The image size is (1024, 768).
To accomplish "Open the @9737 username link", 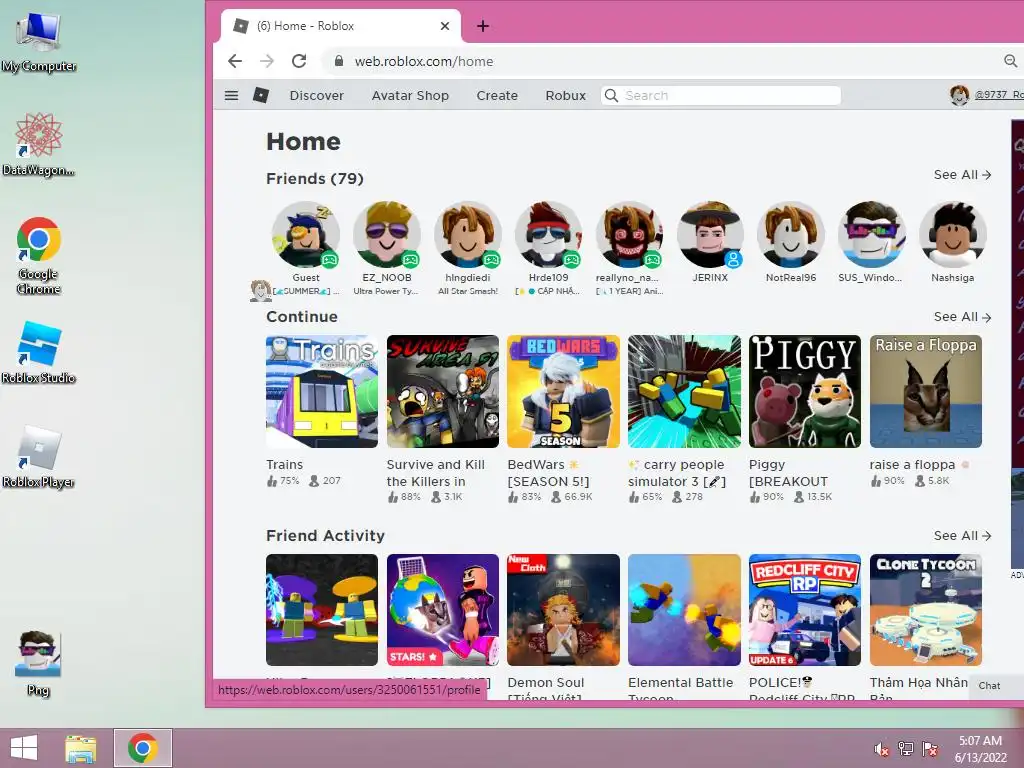I will pos(999,95).
